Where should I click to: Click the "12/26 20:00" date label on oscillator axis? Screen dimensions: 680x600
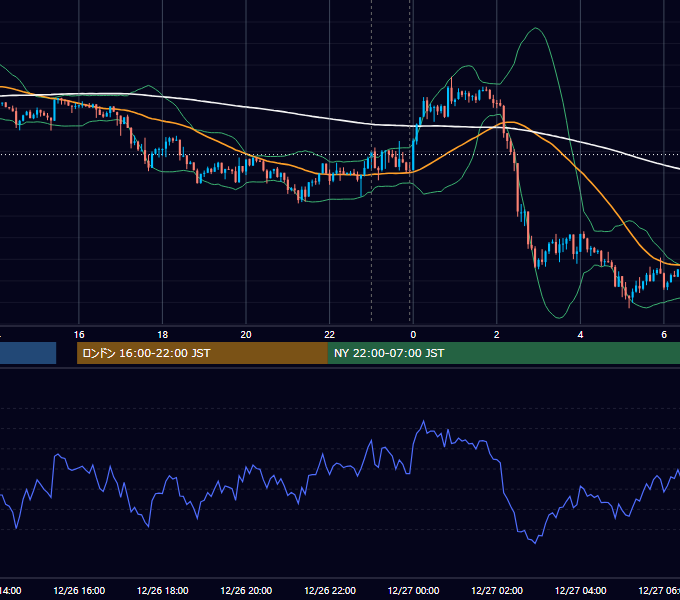point(246,590)
